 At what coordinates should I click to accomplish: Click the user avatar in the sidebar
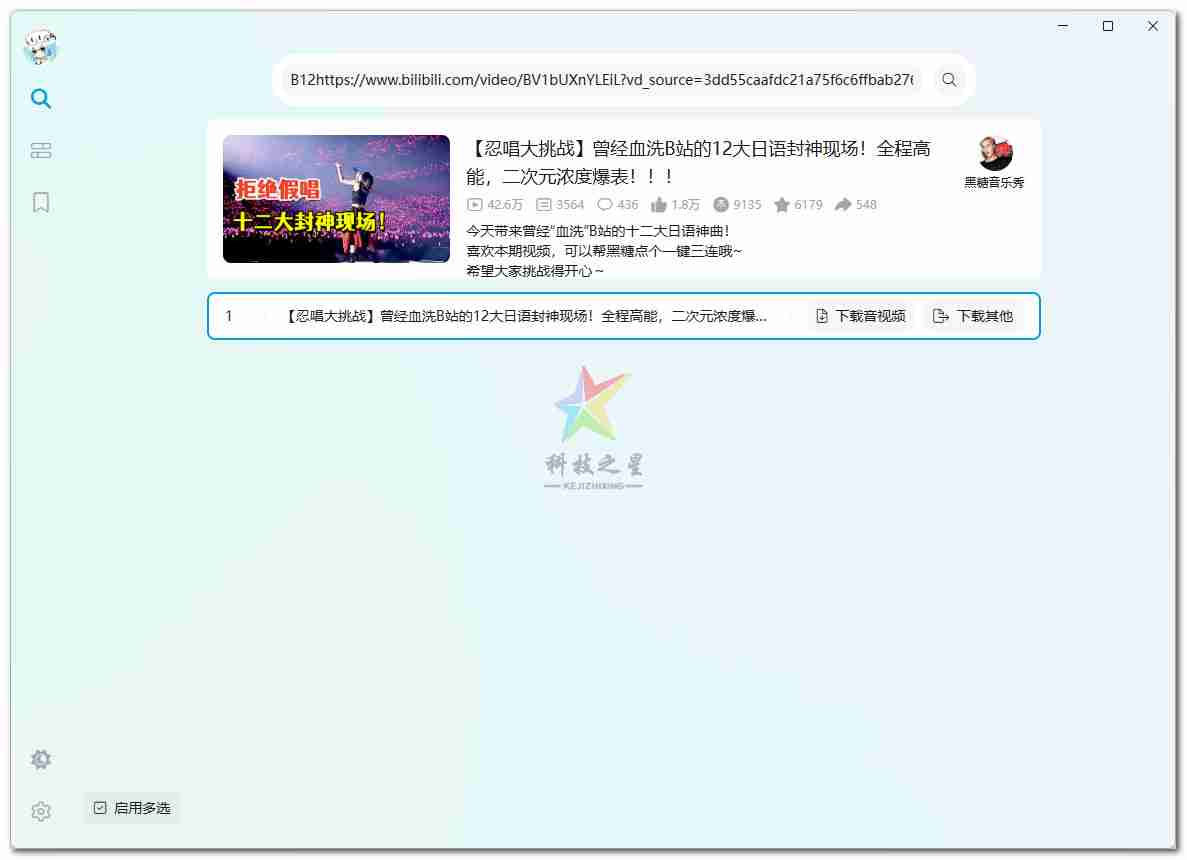point(41,47)
